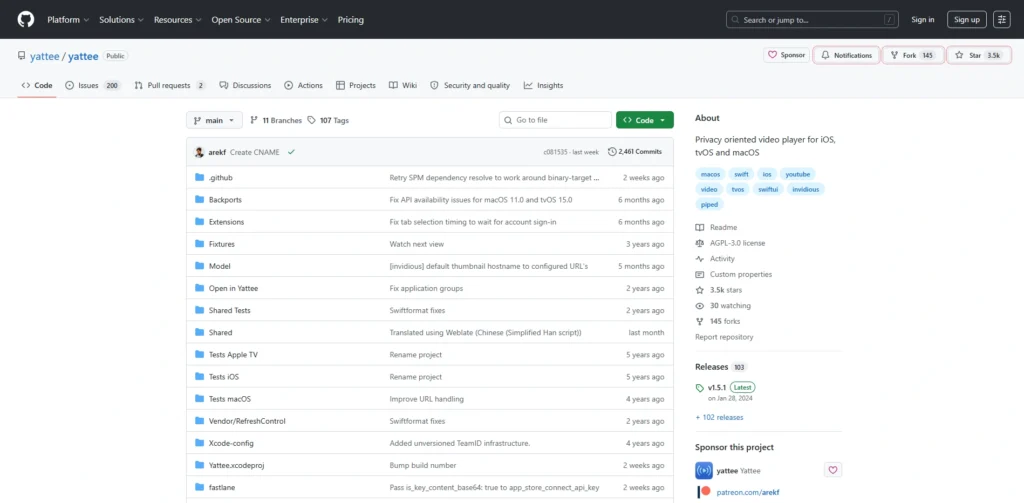The width and height of the screenshot is (1024, 503).
Task: Open the Tests macOS folder
Action: click(x=230, y=399)
